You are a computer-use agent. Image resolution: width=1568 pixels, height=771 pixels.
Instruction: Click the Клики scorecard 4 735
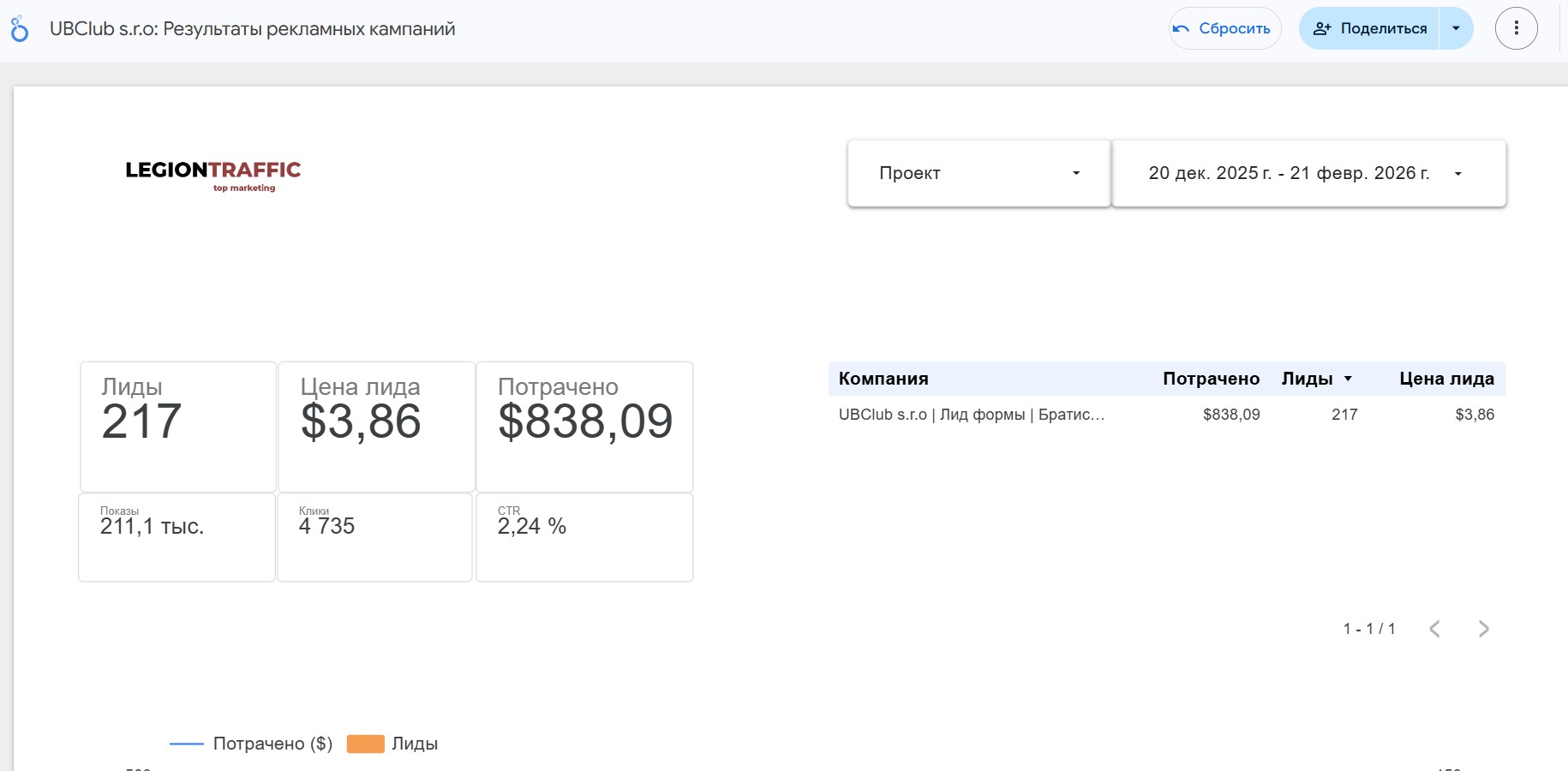point(375,537)
